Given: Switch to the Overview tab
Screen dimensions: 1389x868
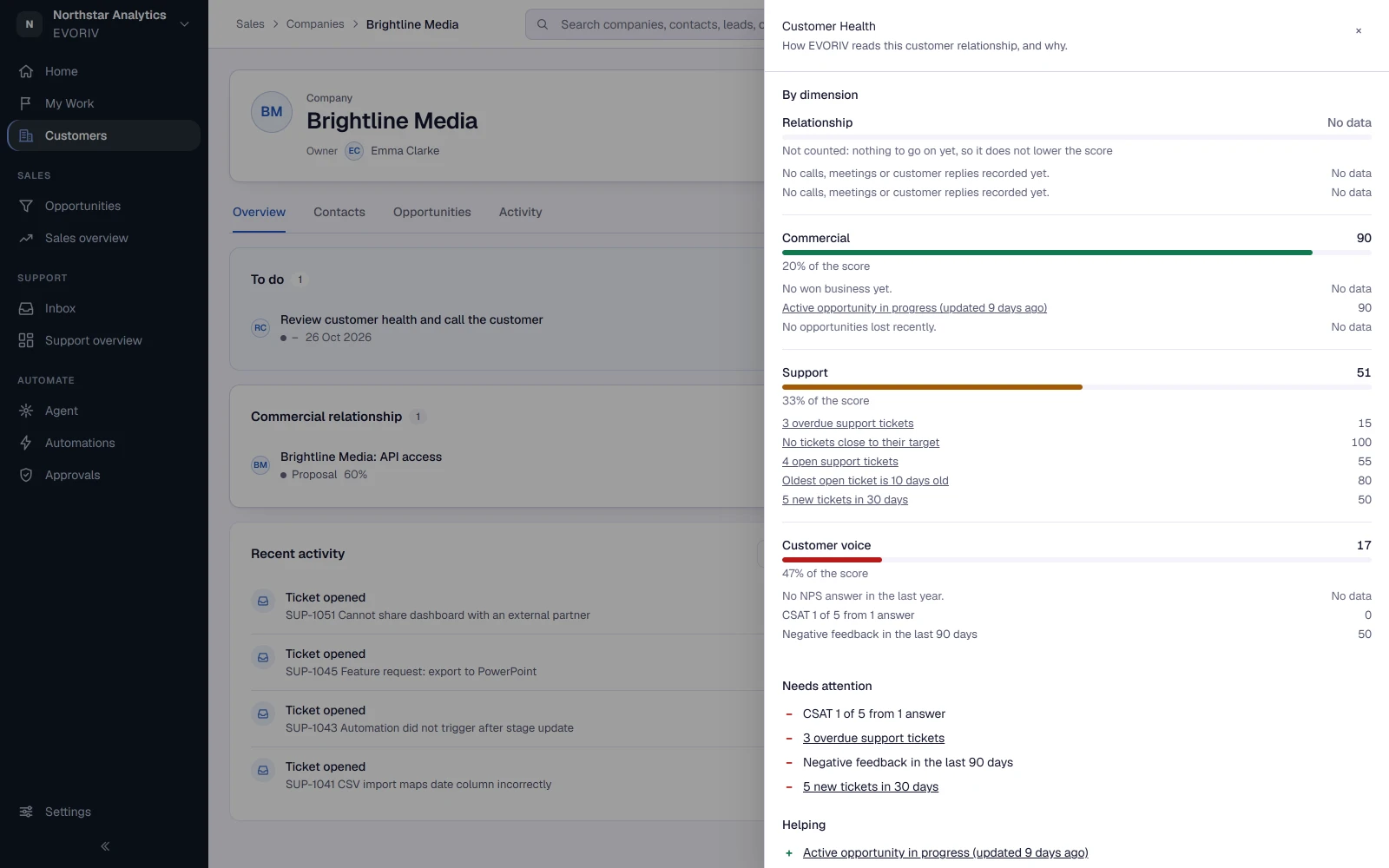Looking at the screenshot, I should (259, 212).
